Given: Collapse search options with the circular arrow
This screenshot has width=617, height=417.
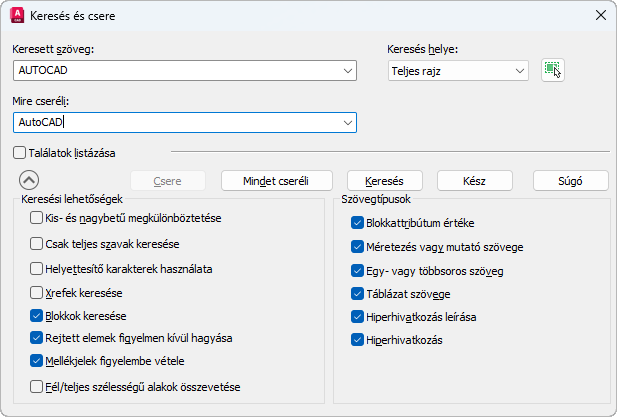Looking at the screenshot, I should 29,180.
